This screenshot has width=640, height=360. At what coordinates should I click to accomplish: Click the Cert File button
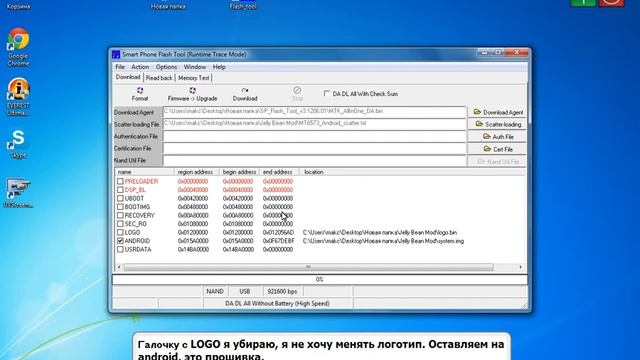coord(497,149)
